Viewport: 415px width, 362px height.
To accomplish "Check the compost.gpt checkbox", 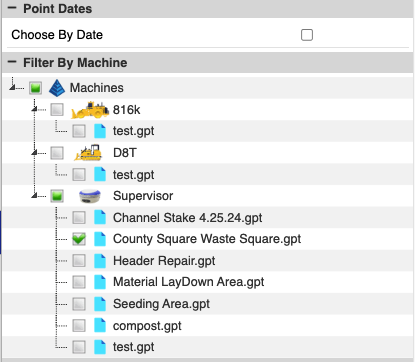I will pyautogui.click(x=79, y=325).
